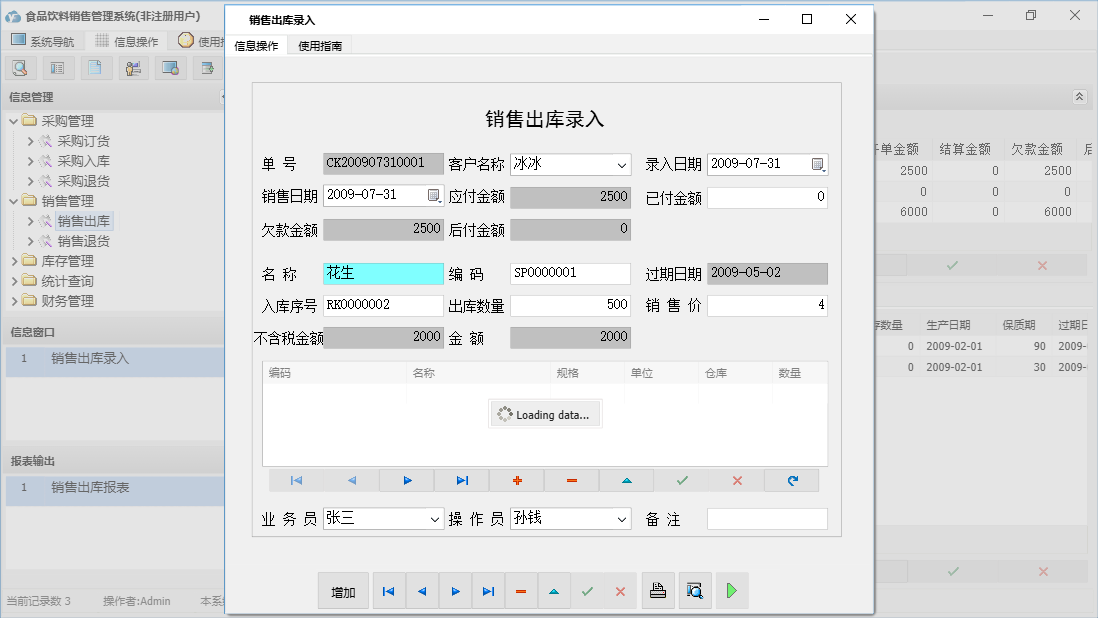Click the refresh icon in the detail grid toolbar
Screen dimensions: 1098x618
click(x=792, y=480)
